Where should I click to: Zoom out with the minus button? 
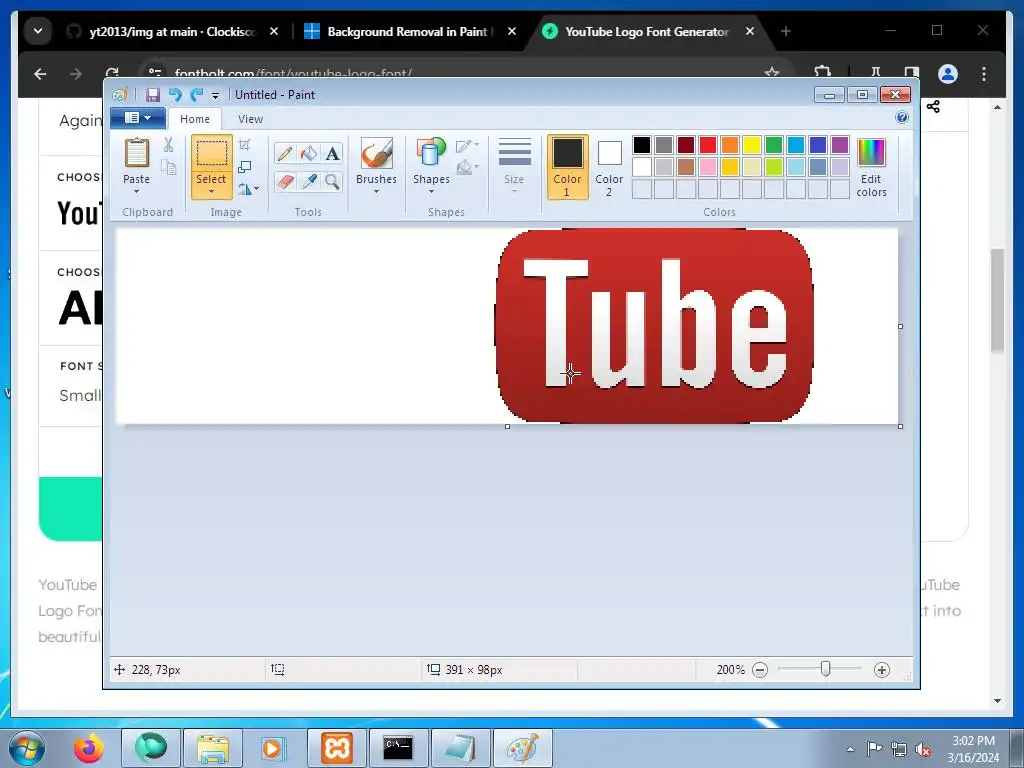click(x=760, y=670)
